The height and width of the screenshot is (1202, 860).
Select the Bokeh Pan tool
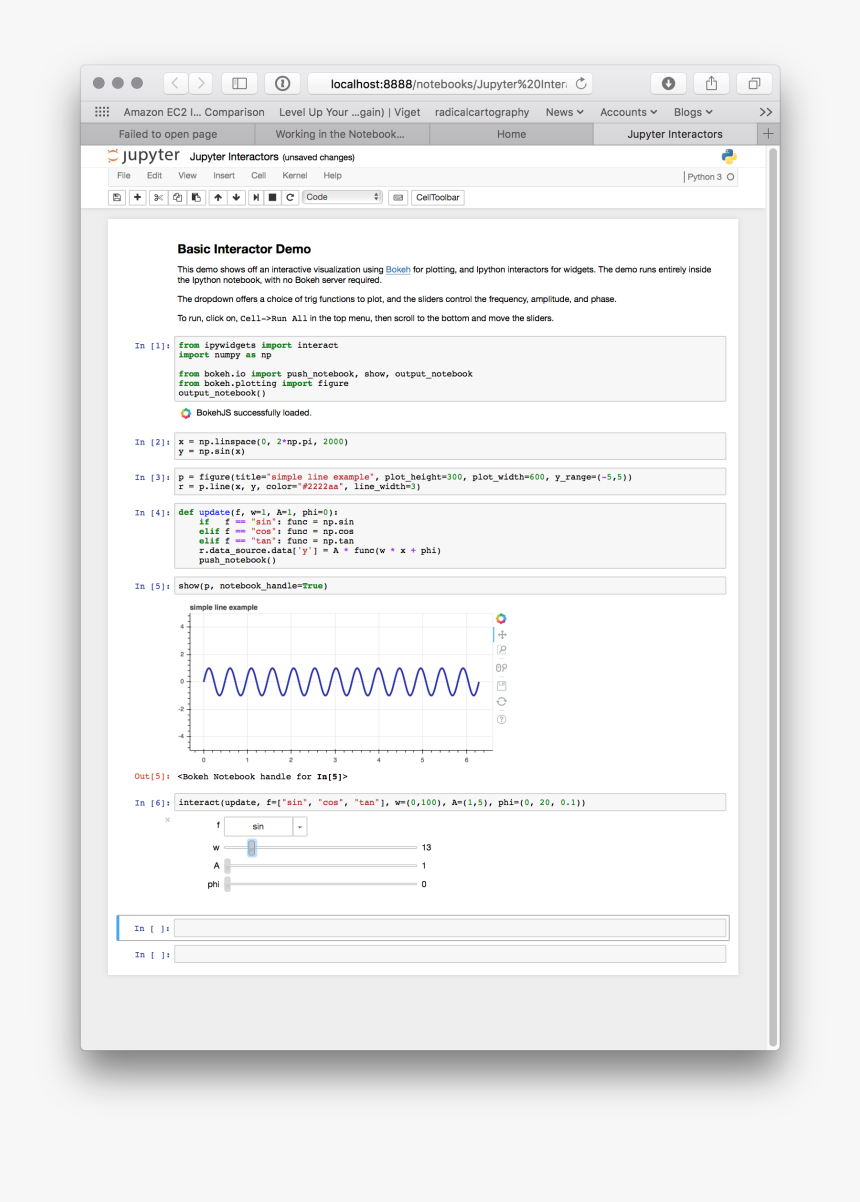[502, 635]
